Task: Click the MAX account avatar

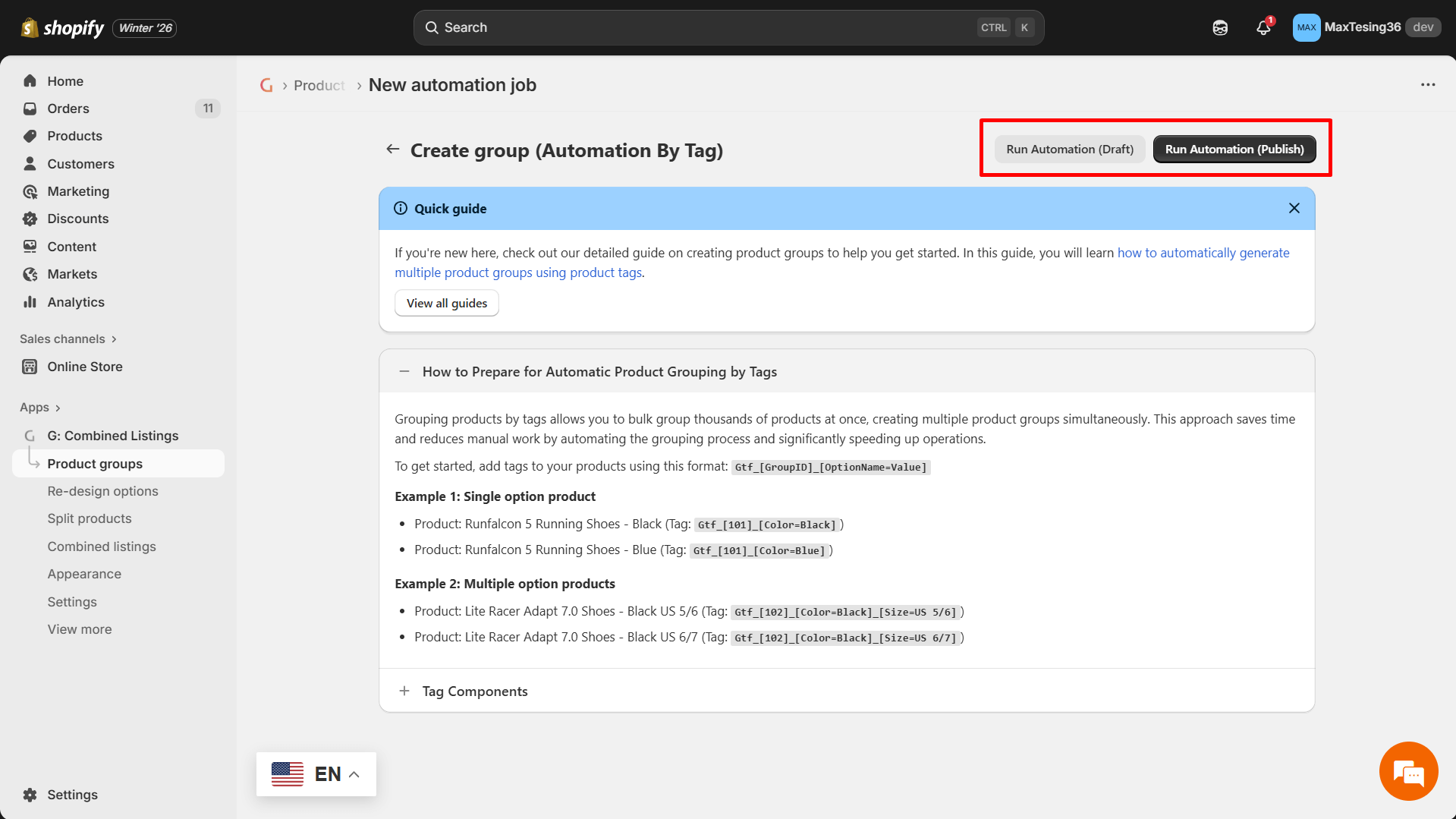Action: tap(1307, 27)
